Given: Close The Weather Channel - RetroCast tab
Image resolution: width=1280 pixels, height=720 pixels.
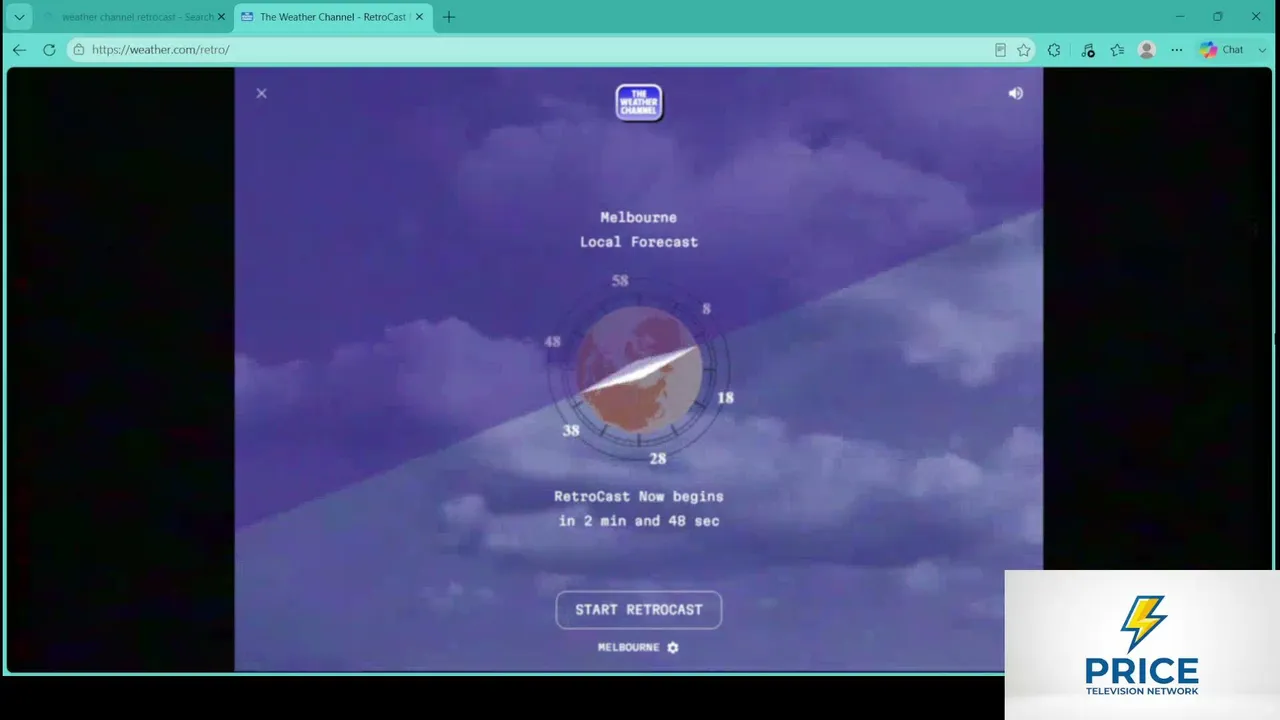Looking at the screenshot, I should coord(419,17).
